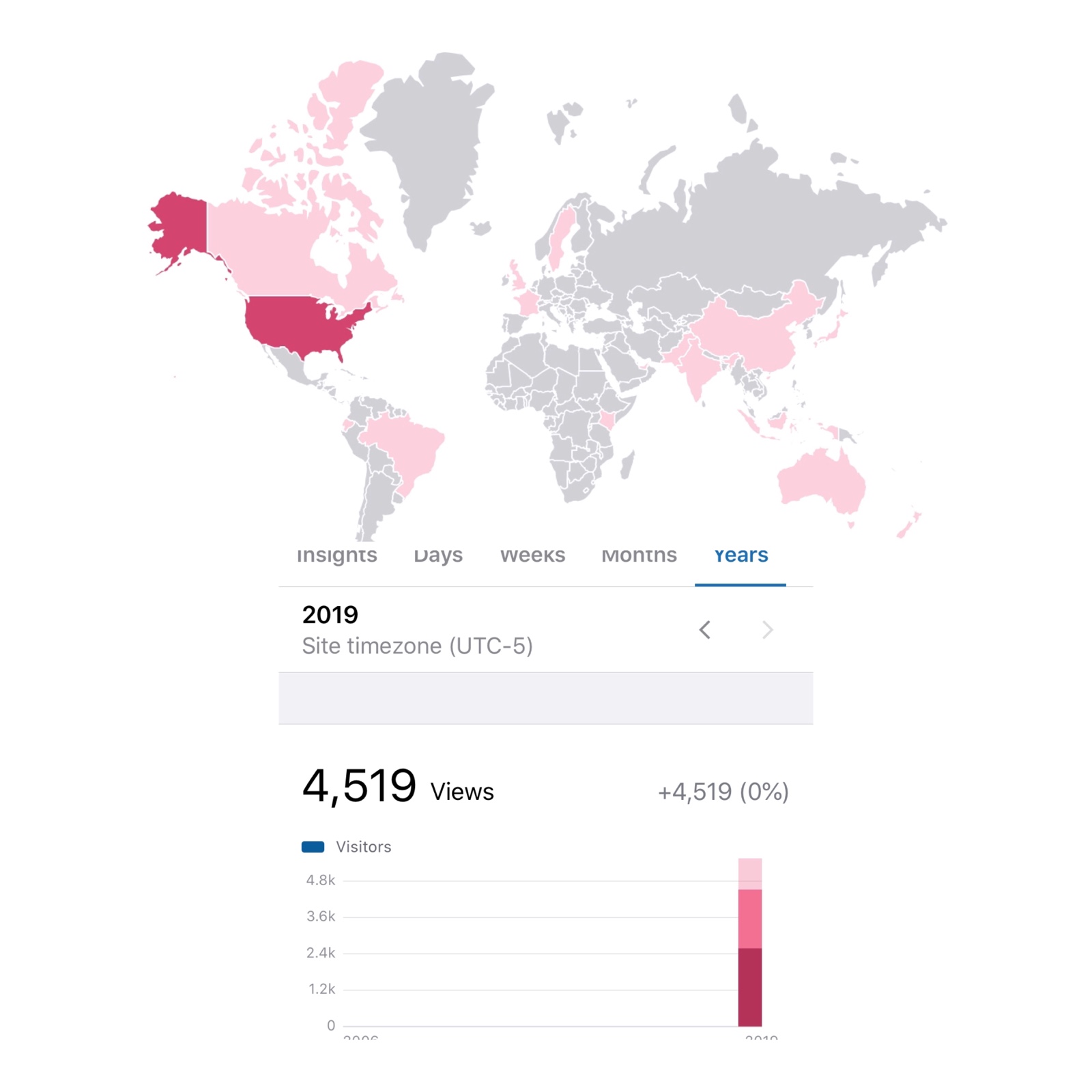Screen dimensions: 1092x1092
Task: Open the Days tab
Action: 438,556
